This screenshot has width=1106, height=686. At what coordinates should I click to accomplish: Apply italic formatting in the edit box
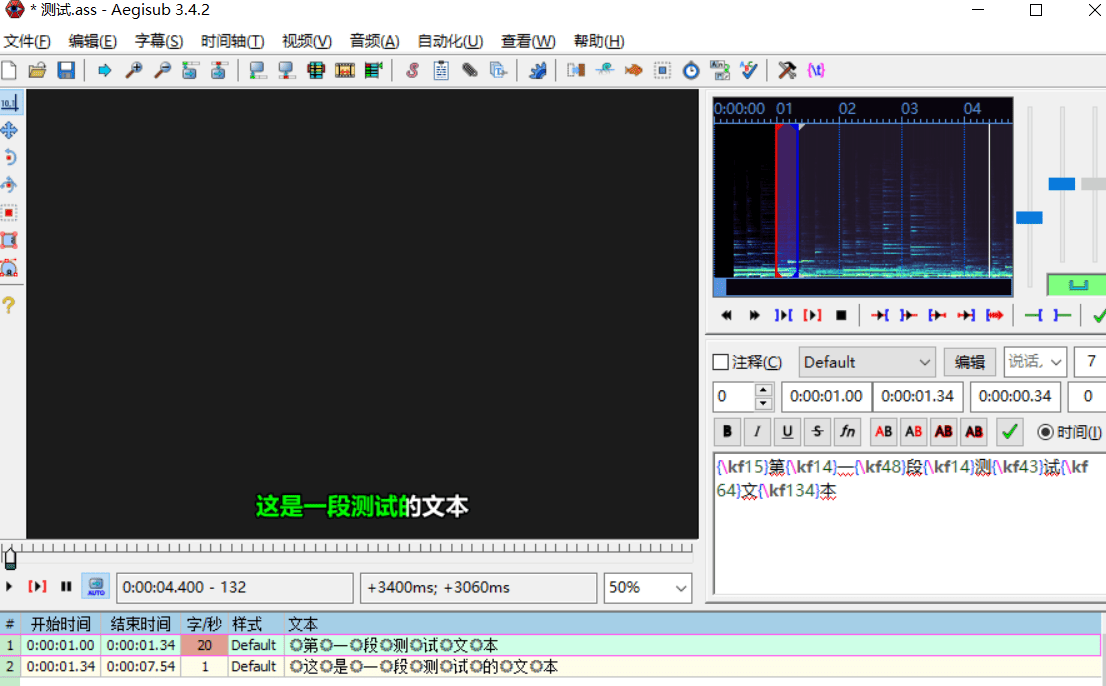(757, 431)
